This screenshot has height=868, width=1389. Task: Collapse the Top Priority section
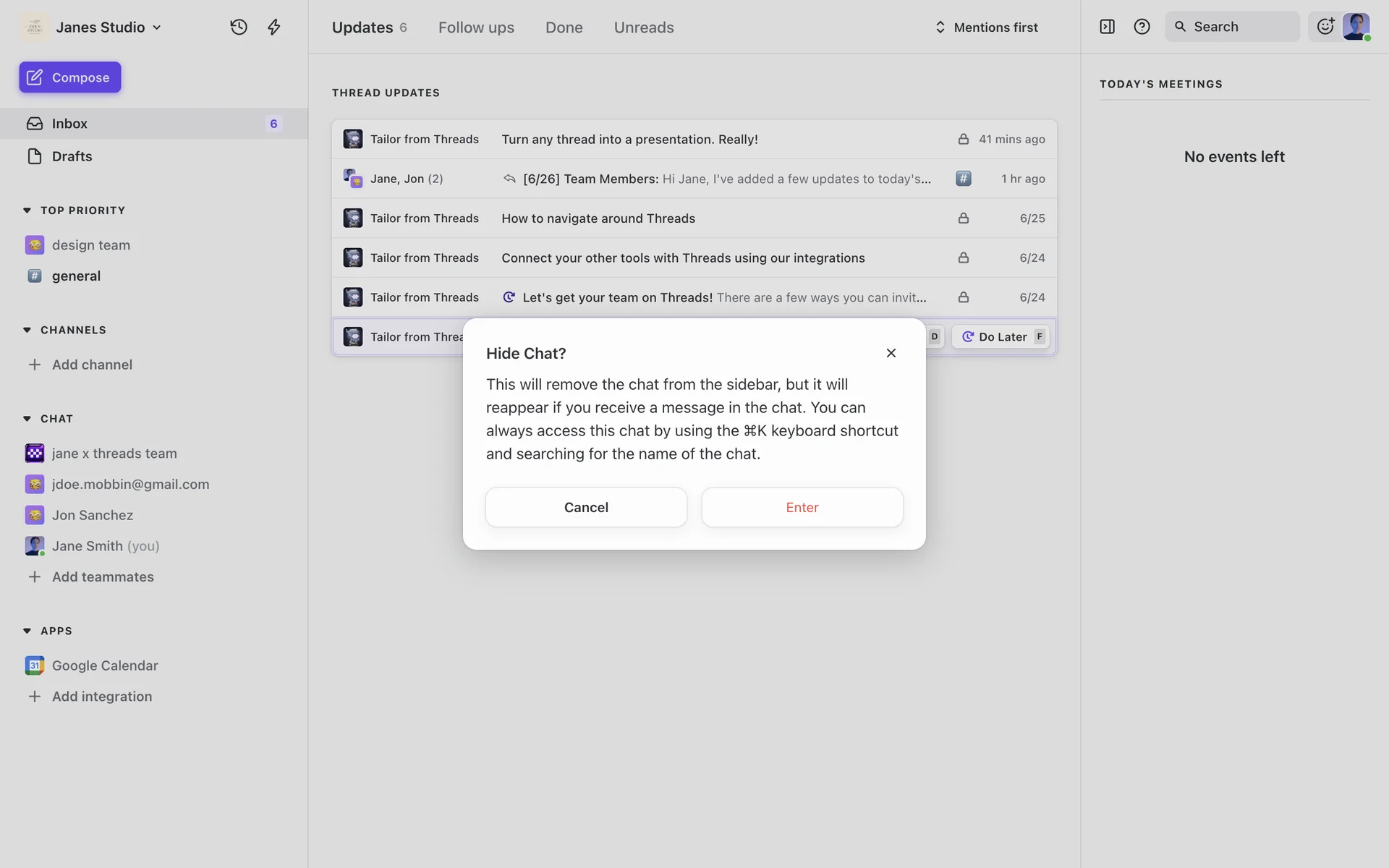pos(27,210)
